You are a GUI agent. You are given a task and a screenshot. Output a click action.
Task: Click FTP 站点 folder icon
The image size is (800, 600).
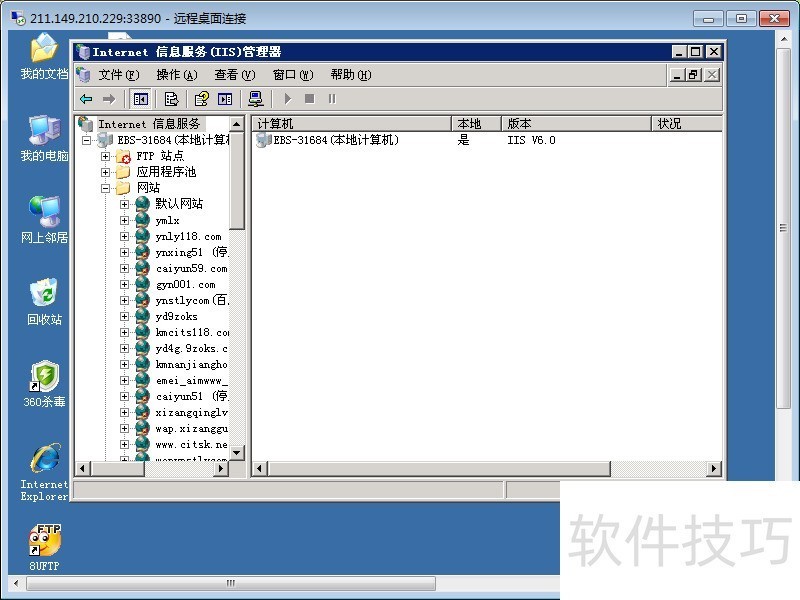[123, 156]
